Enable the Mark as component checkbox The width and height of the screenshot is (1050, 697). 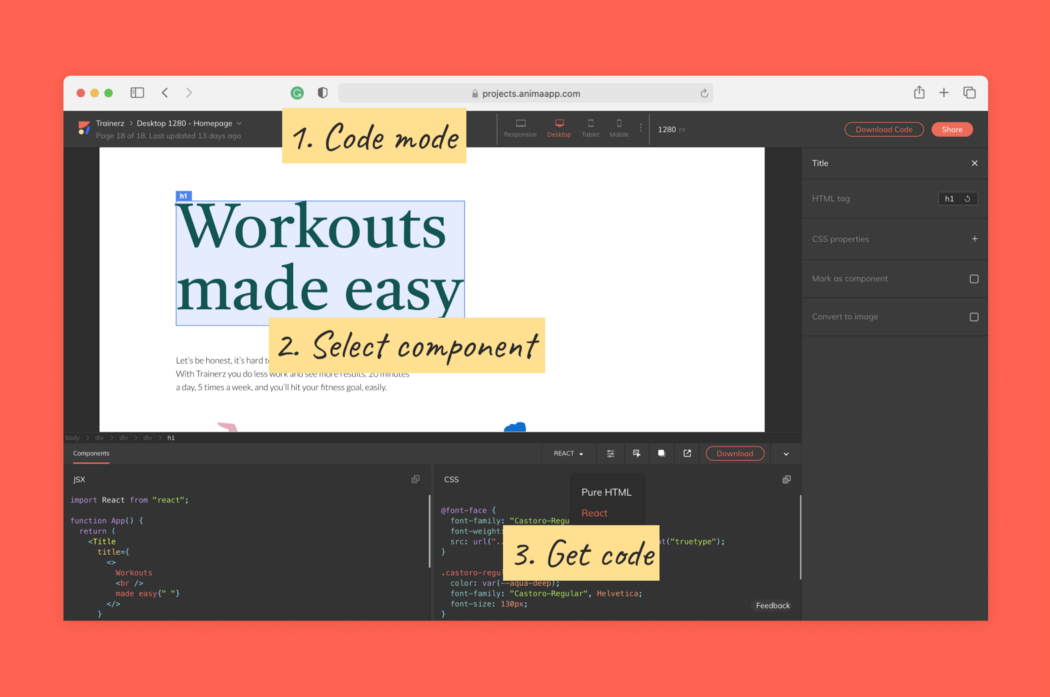[974, 279]
